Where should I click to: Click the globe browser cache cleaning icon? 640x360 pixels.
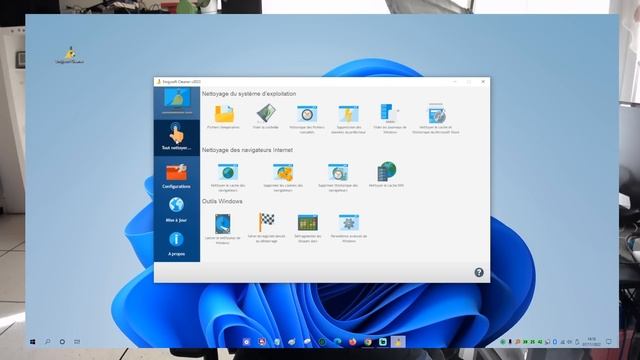tap(228, 172)
